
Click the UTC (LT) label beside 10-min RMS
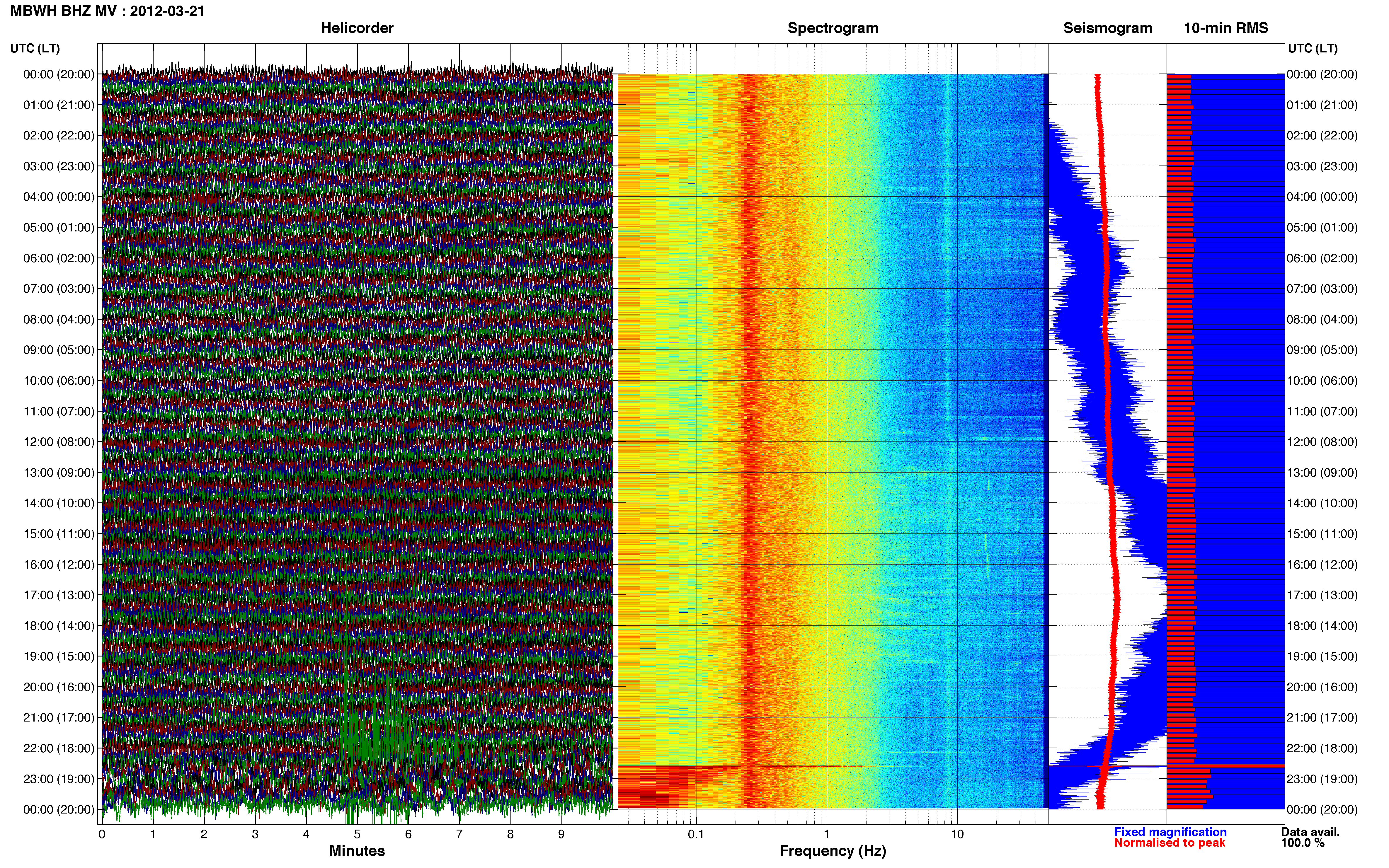point(1313,48)
